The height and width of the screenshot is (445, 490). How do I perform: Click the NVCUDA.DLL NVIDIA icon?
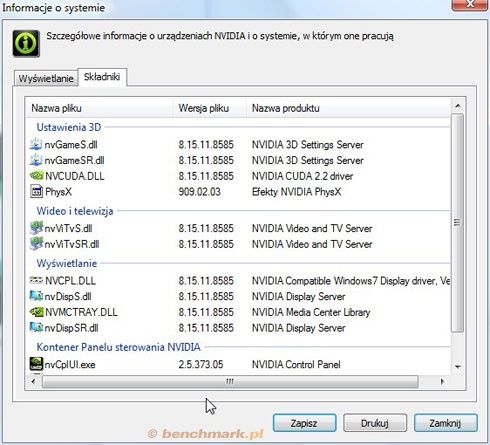point(36,176)
